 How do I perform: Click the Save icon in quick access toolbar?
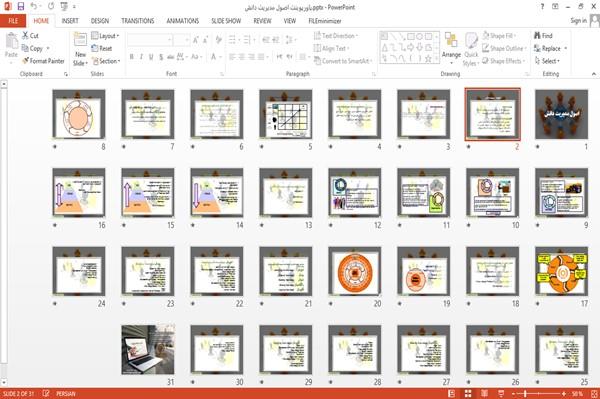click(21, 6)
